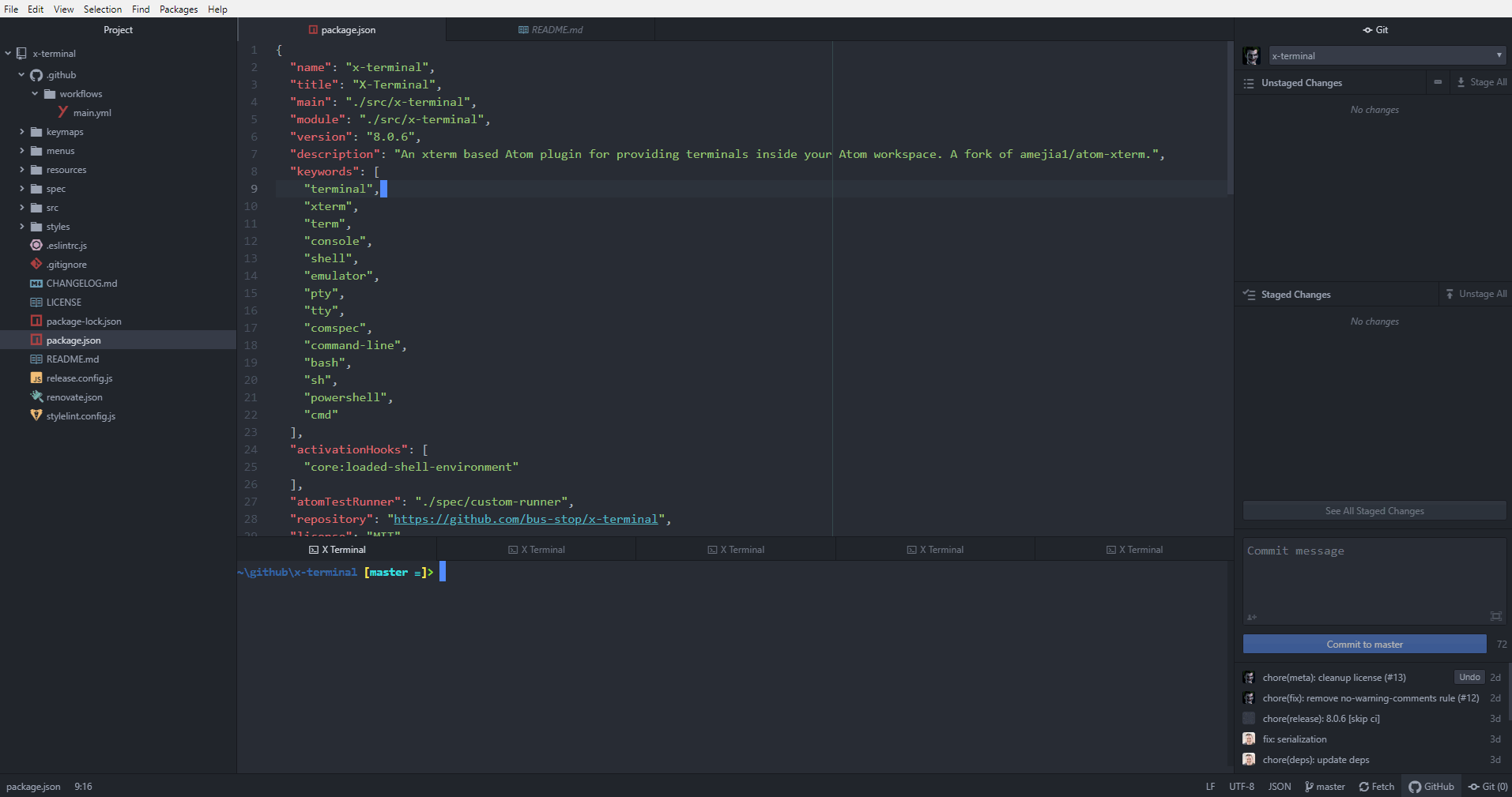
Task: Click avatar of 'chore(release): 8.0.6' commit
Action: tap(1249, 719)
